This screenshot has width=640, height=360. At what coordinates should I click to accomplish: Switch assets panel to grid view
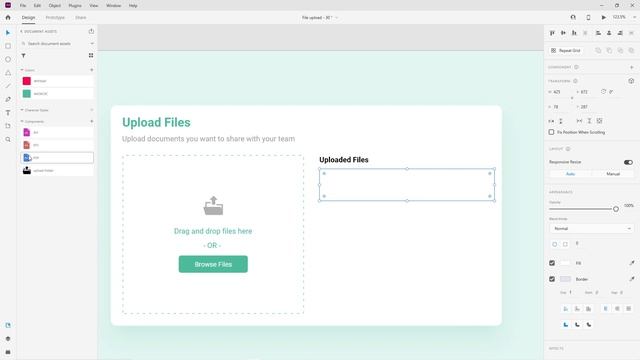[x=91, y=56]
